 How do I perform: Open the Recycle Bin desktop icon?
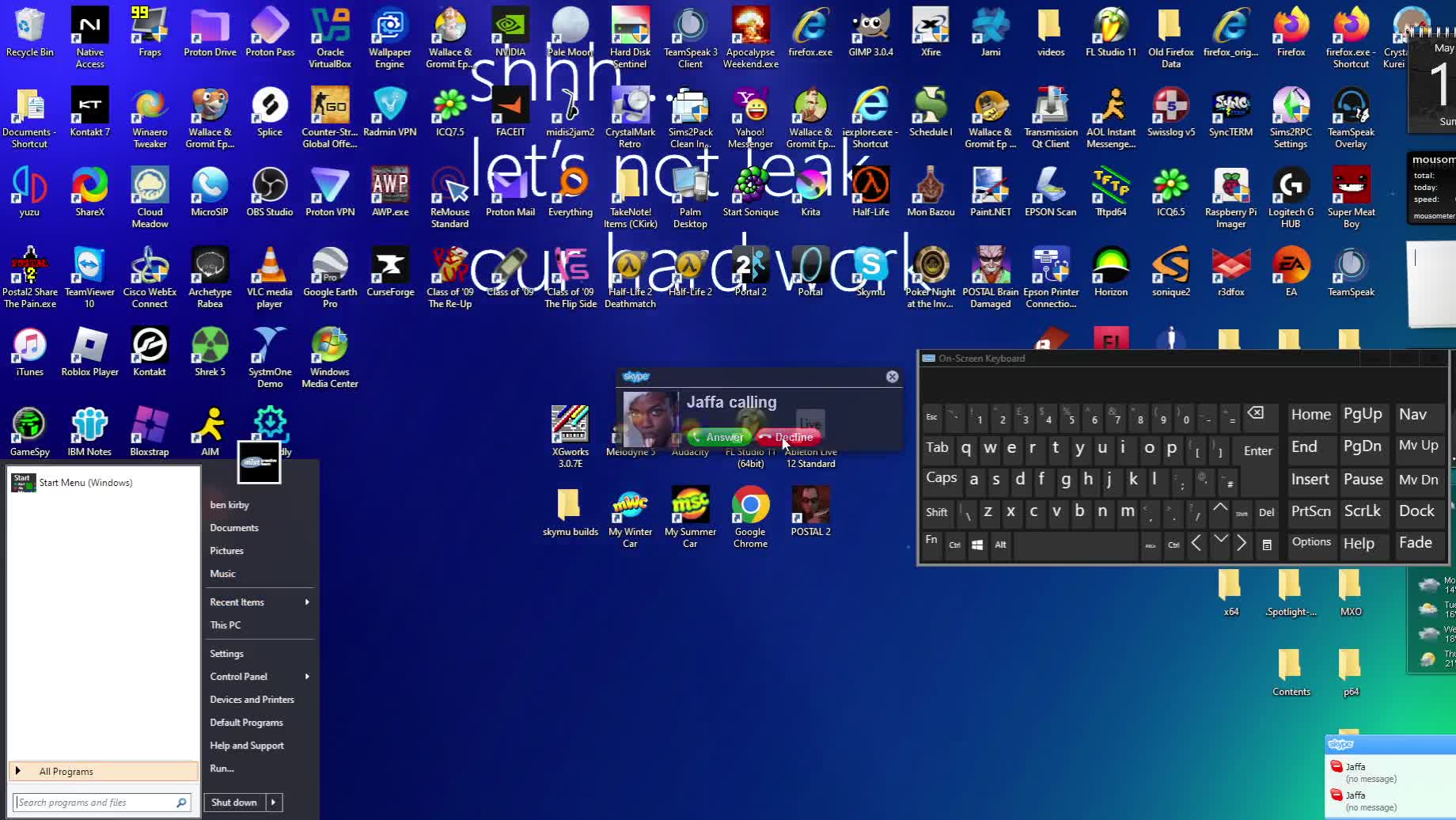tap(29, 32)
